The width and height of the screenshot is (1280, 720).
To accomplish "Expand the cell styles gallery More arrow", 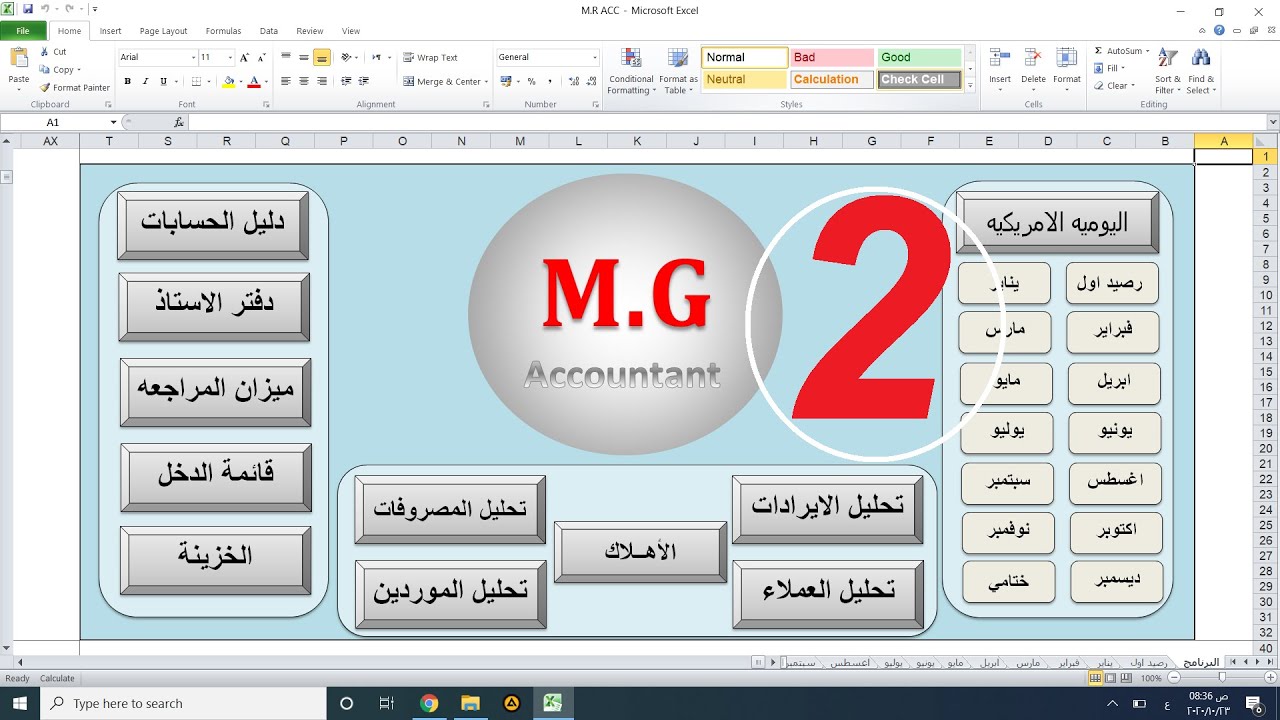I will (970, 86).
